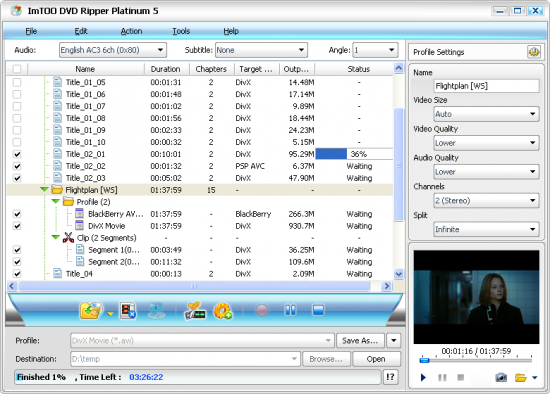The height and width of the screenshot is (394, 550).
Task: Collapse the Clip (2 Segments) node
Action: [x=55, y=238]
